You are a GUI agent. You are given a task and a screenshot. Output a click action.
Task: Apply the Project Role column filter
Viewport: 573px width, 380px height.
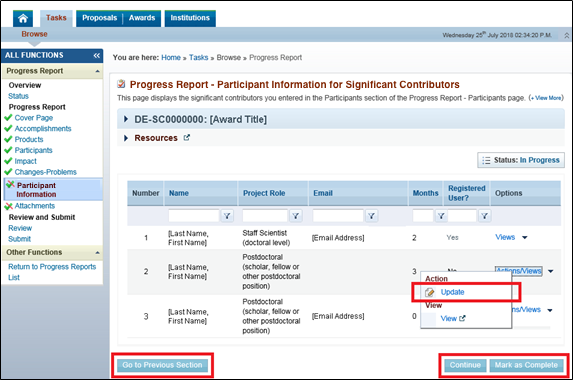[296, 216]
